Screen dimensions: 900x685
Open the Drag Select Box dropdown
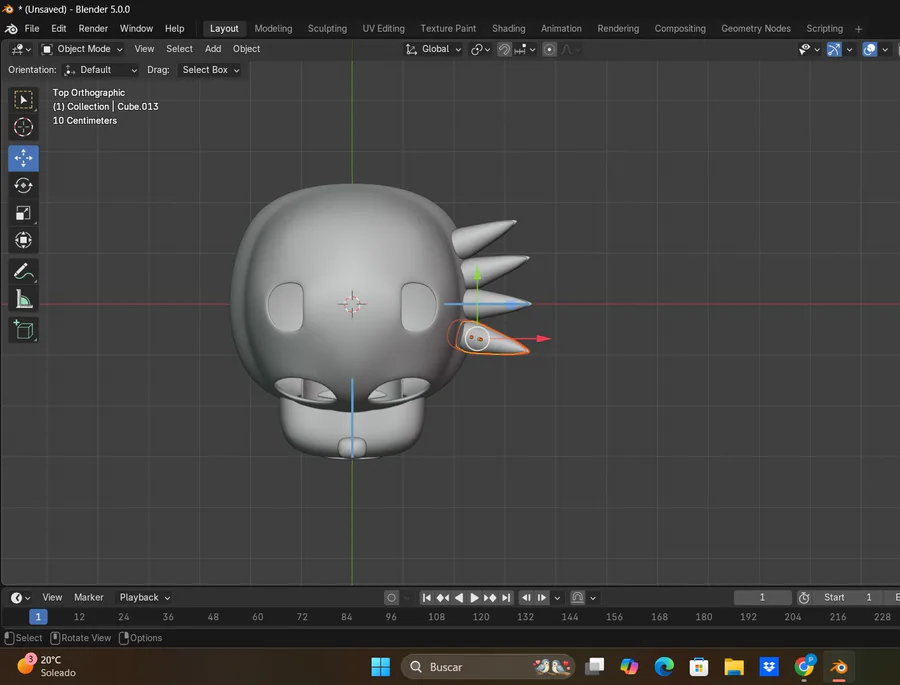coord(210,70)
